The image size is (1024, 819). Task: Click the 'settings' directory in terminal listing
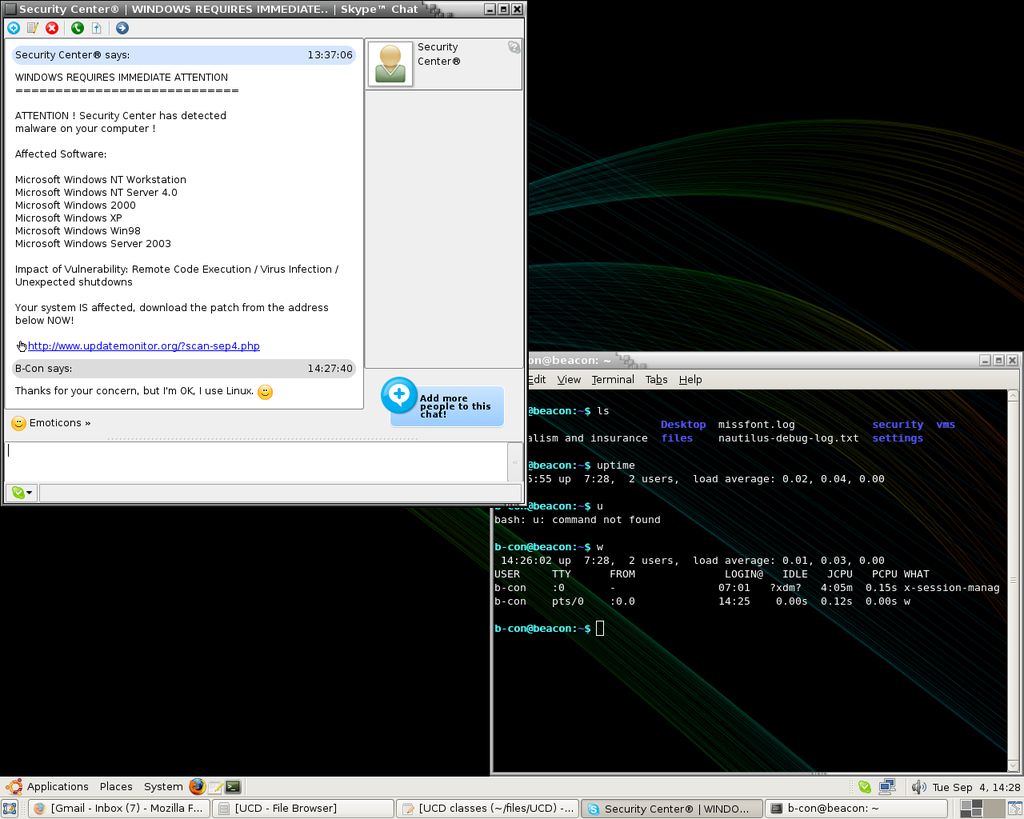(x=897, y=438)
